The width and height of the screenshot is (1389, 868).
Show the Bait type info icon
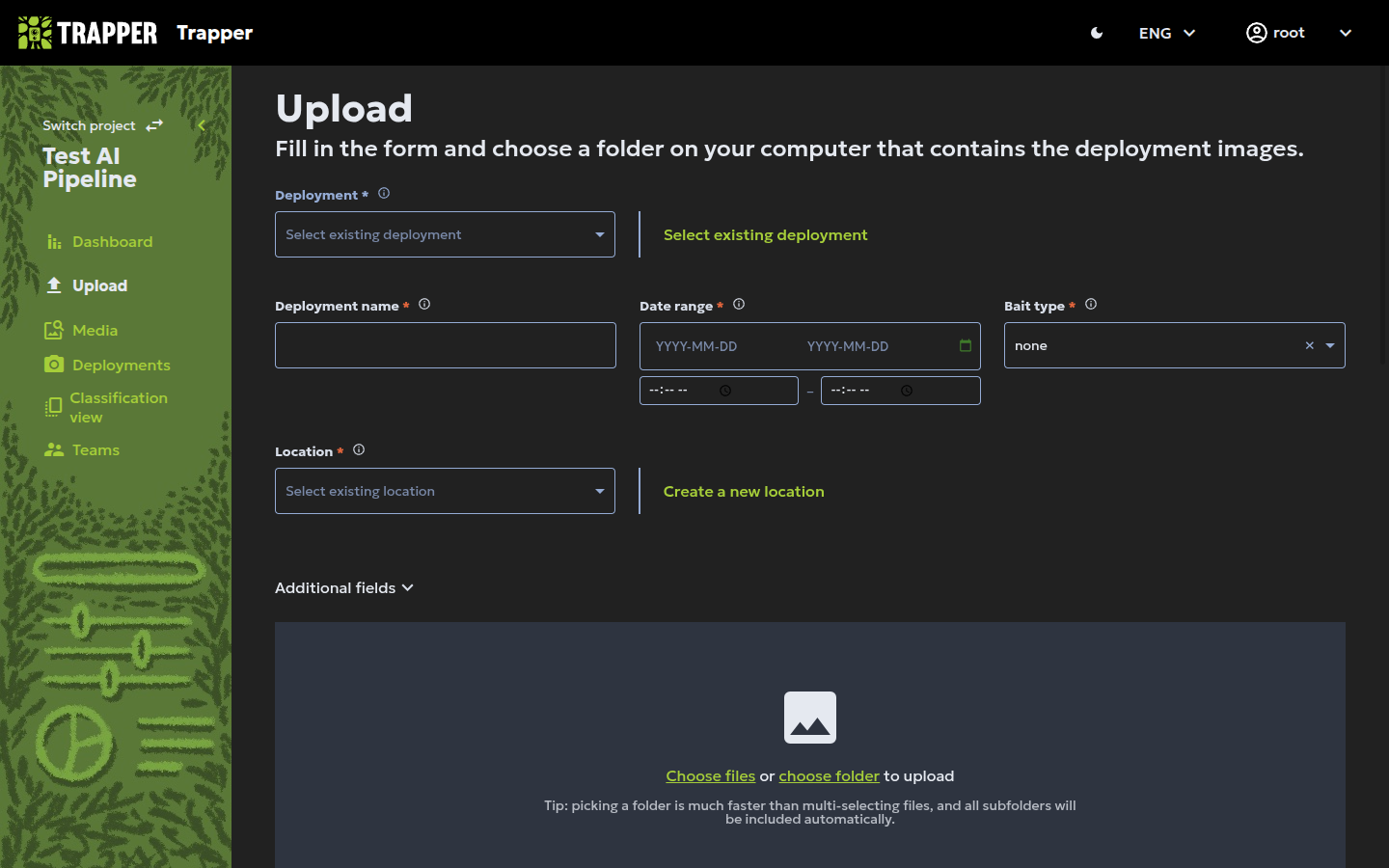[x=1091, y=304]
